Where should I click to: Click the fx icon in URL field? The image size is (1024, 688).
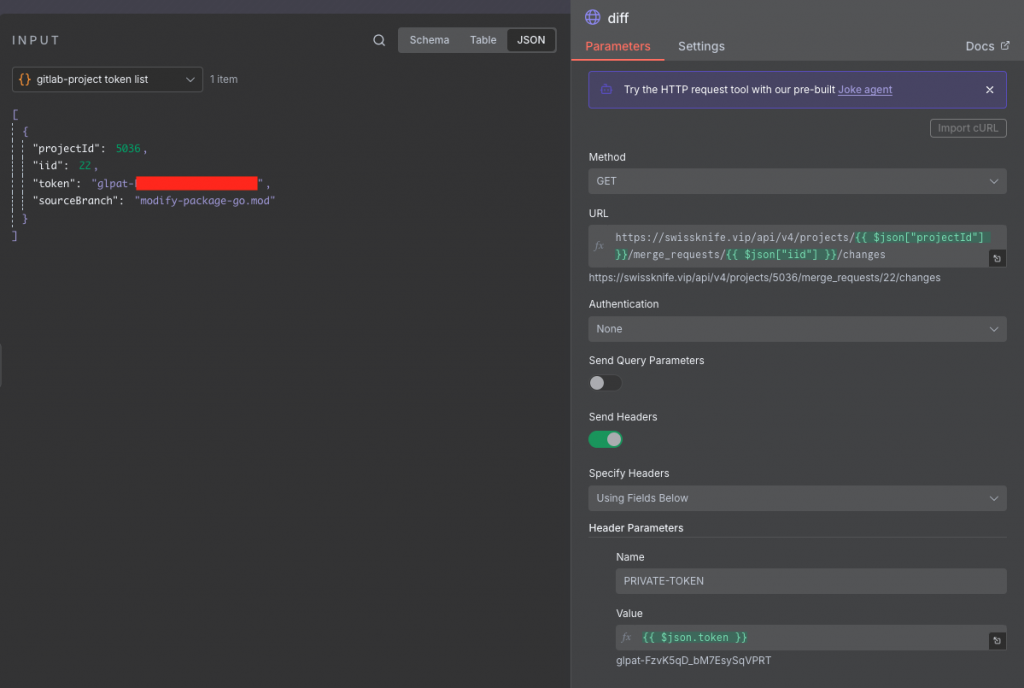[599, 246]
